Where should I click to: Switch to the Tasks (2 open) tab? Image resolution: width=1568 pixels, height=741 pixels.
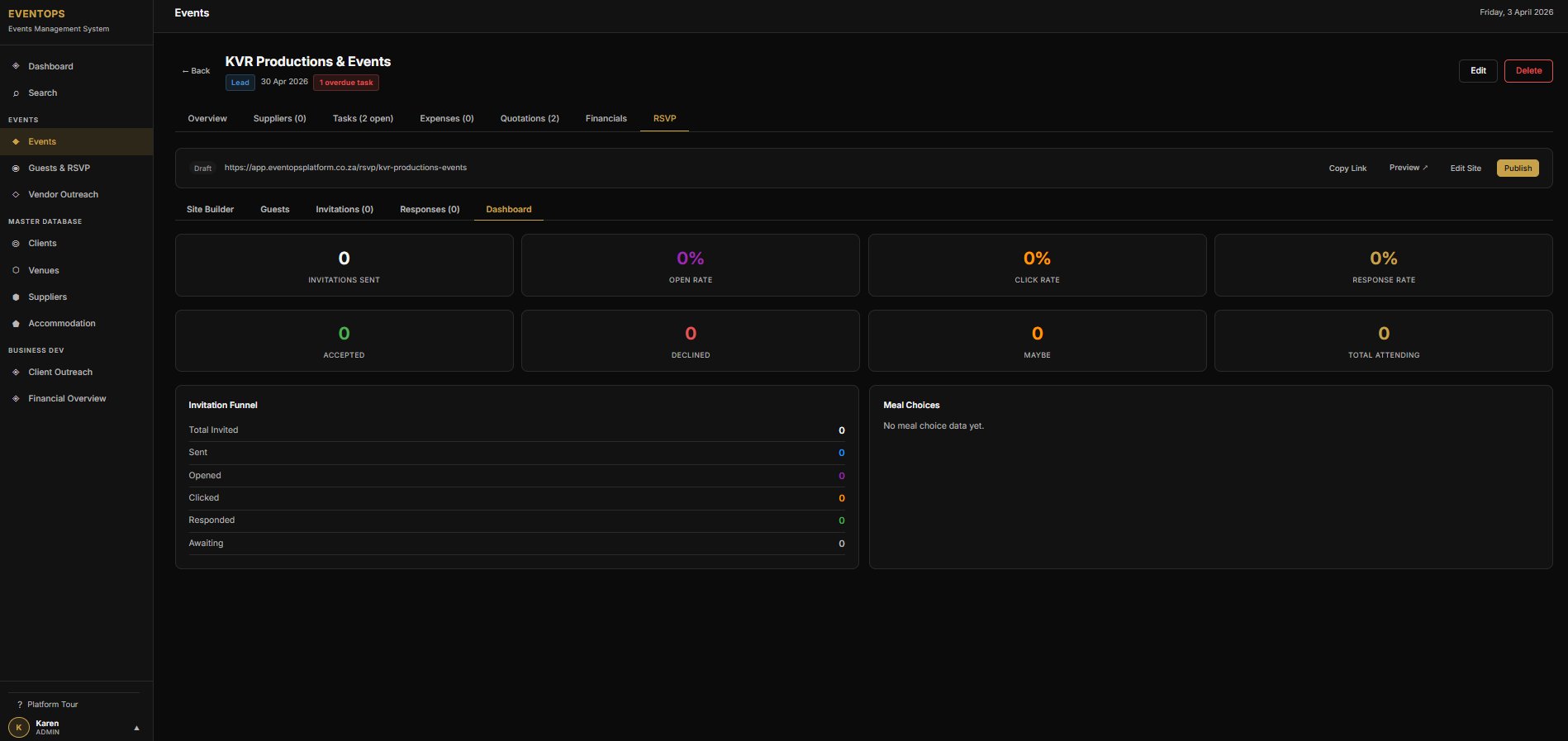(x=363, y=119)
